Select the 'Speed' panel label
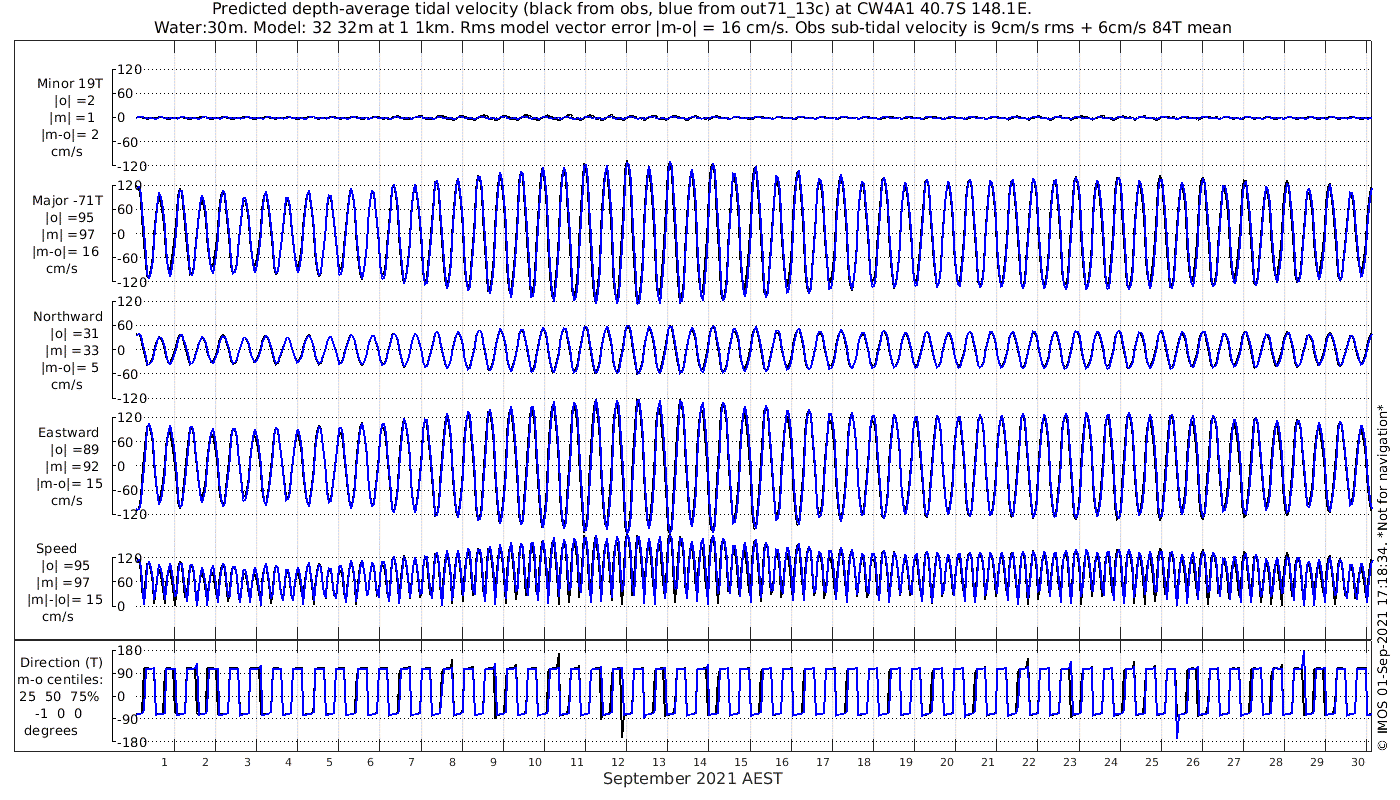1400x800 pixels. pyautogui.click(x=56, y=549)
